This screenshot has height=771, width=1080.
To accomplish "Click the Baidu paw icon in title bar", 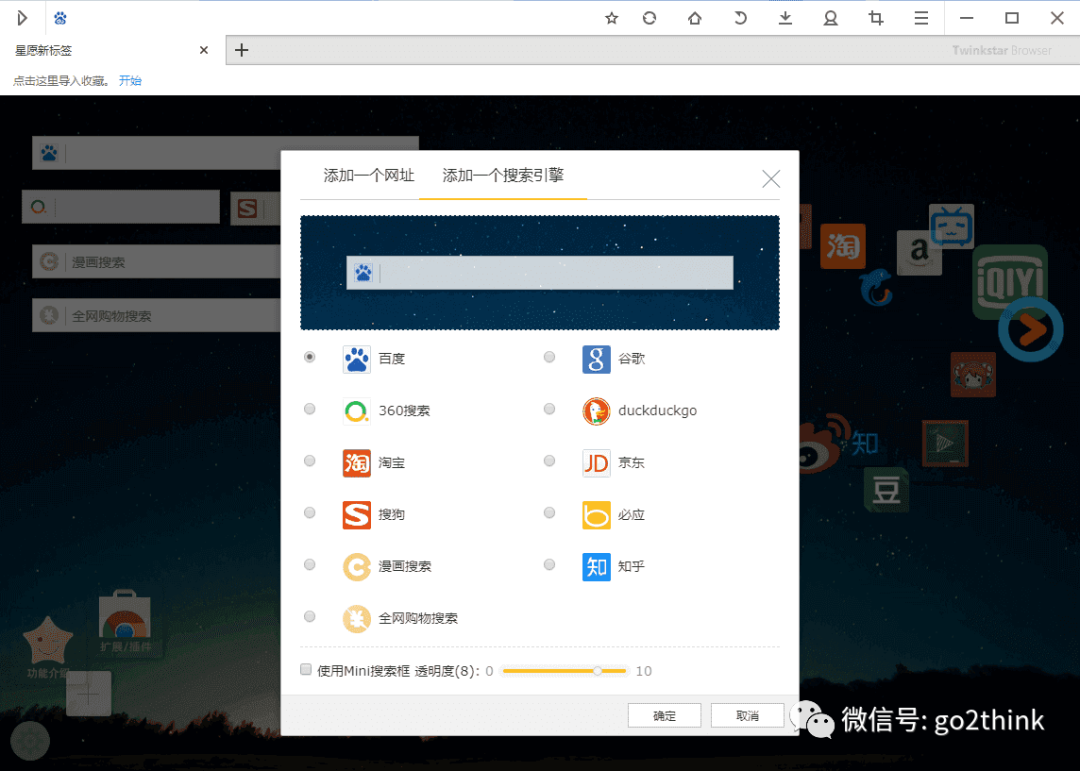I will coord(61,19).
